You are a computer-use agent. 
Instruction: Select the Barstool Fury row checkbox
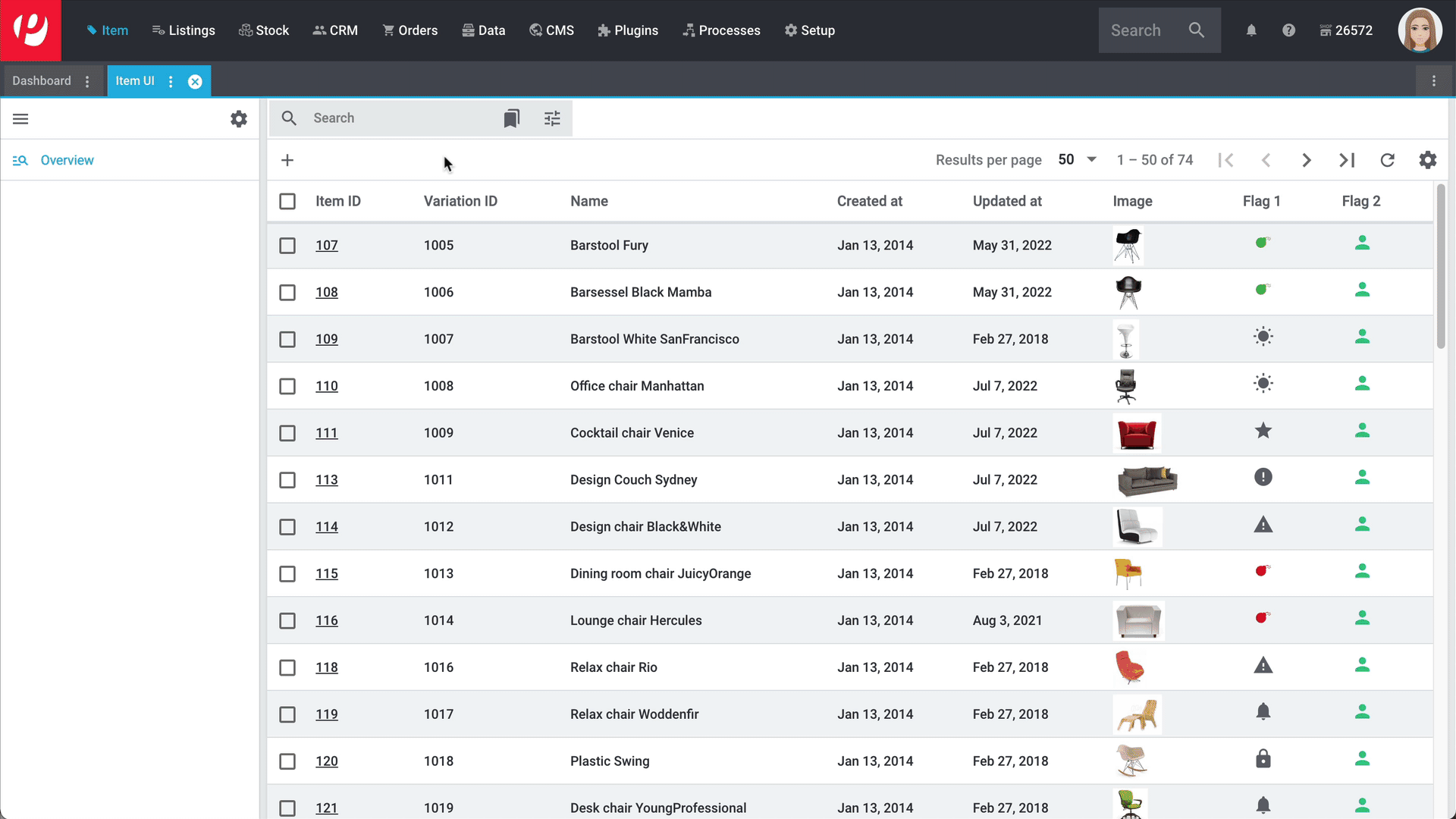287,246
